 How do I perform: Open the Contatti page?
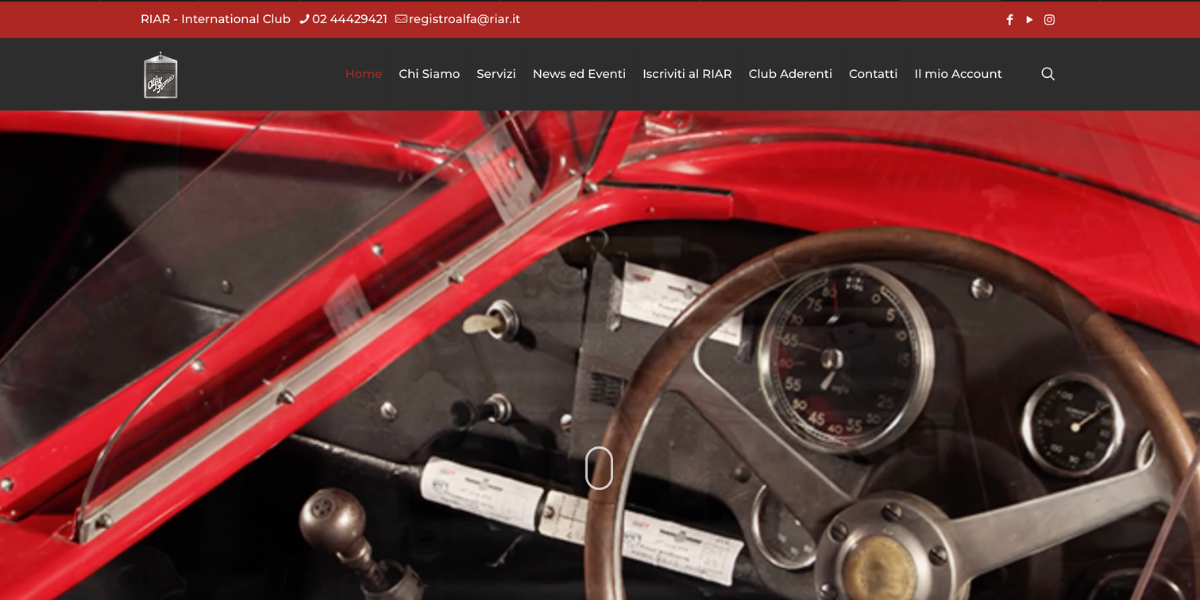click(x=873, y=74)
